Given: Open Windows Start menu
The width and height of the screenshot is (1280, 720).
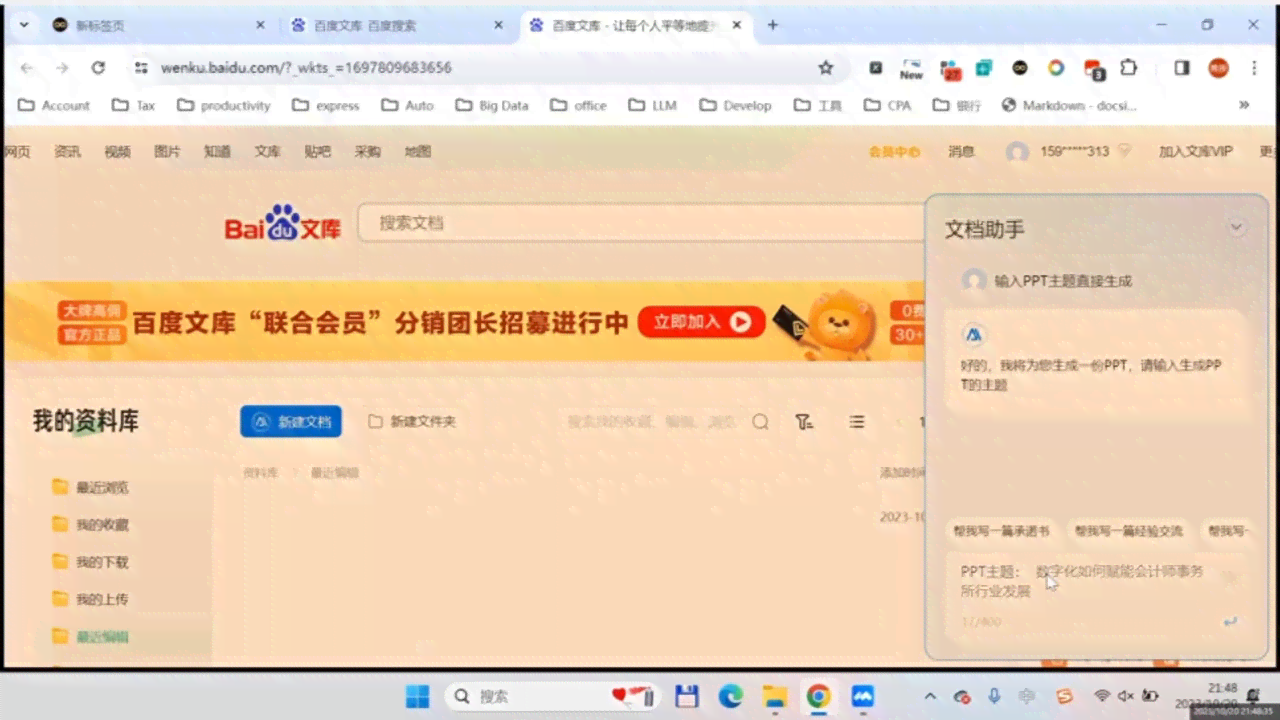Looking at the screenshot, I should pos(417,696).
